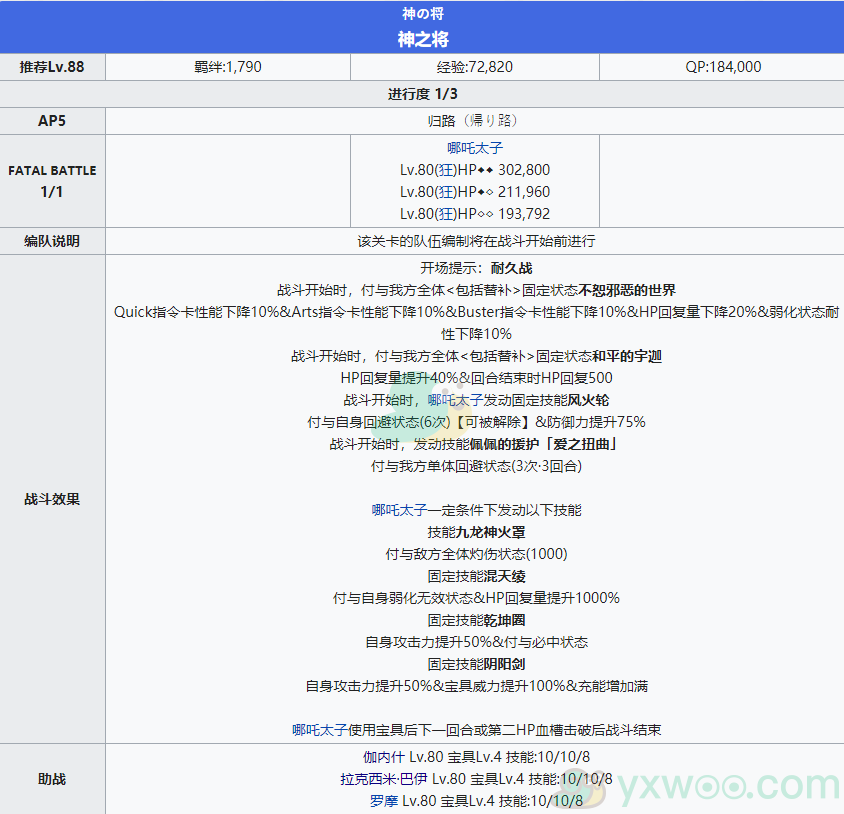Screen dimensions: 844x814
Task: Select the 回避状态(6次) effect line
Action: coord(476,422)
